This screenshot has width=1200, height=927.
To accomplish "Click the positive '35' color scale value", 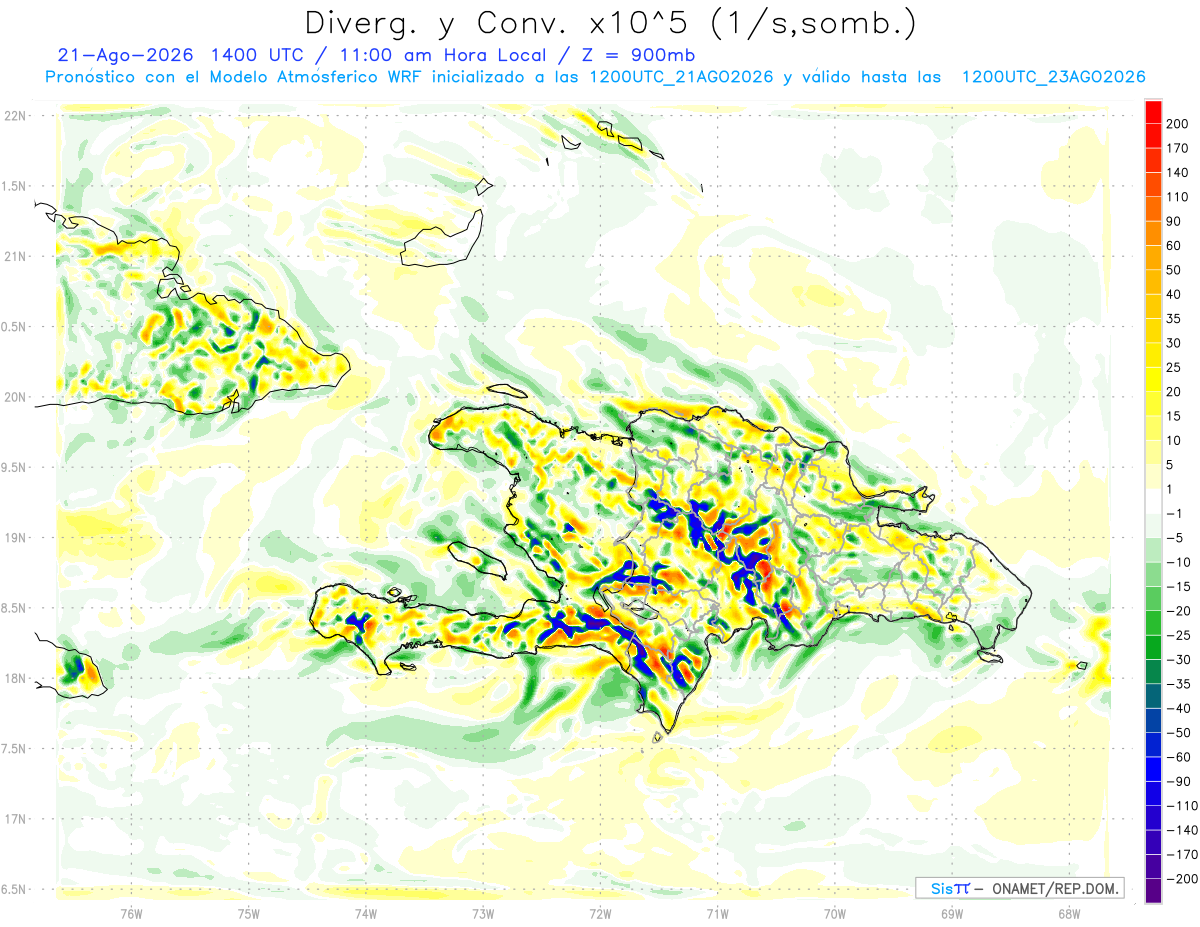I will pos(1174,319).
